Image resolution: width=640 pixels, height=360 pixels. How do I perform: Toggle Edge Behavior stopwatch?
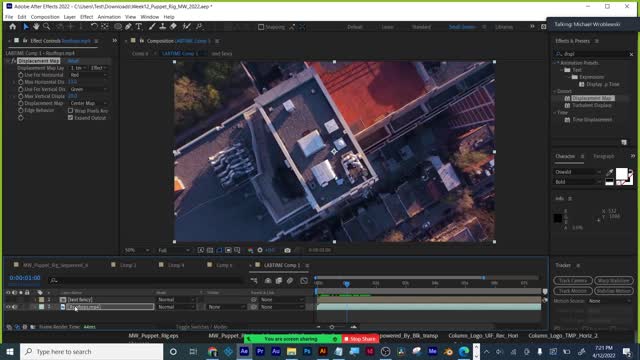[x=20, y=111]
